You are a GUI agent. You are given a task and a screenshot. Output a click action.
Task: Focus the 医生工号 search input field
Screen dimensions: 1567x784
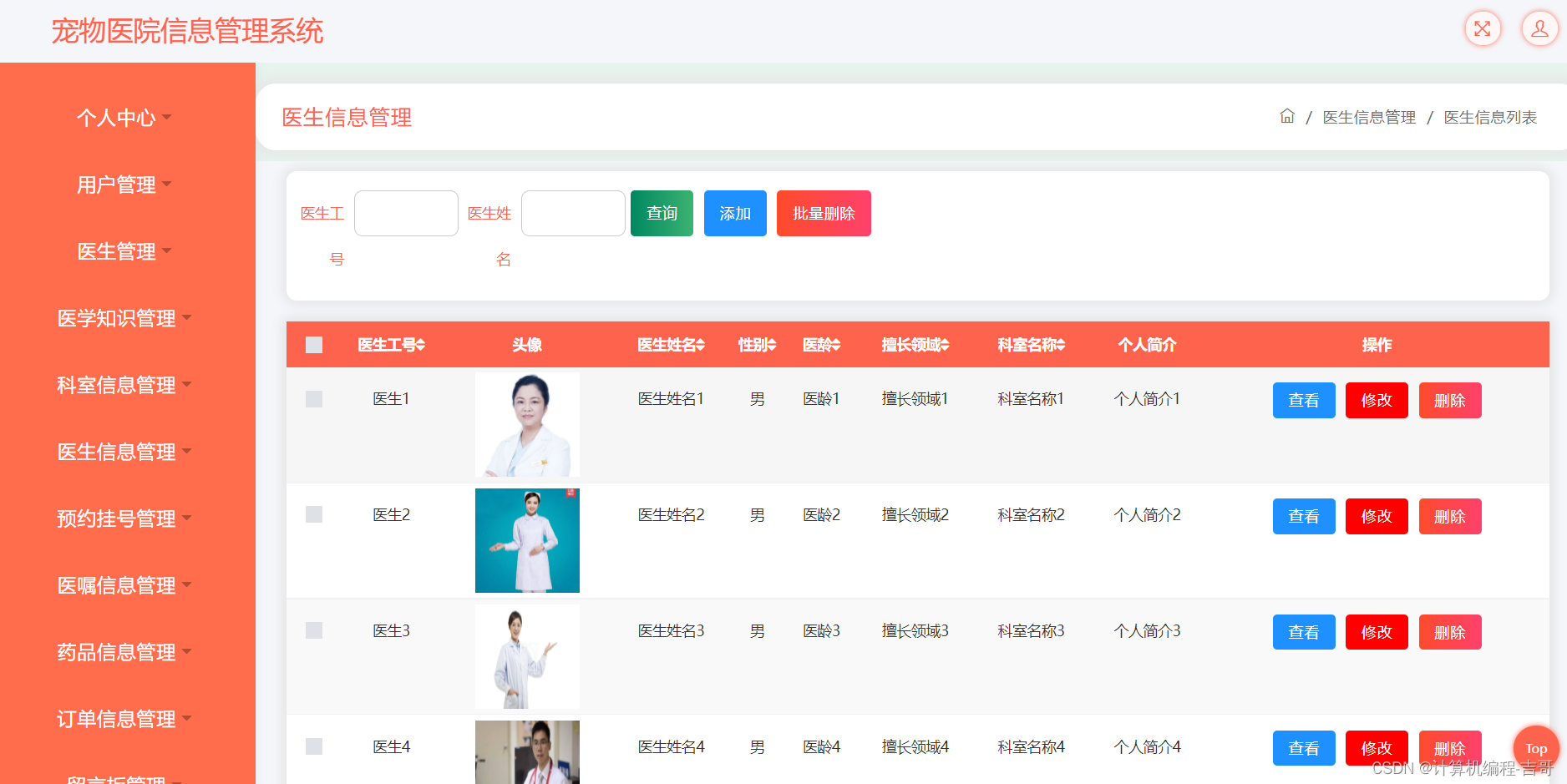point(406,213)
